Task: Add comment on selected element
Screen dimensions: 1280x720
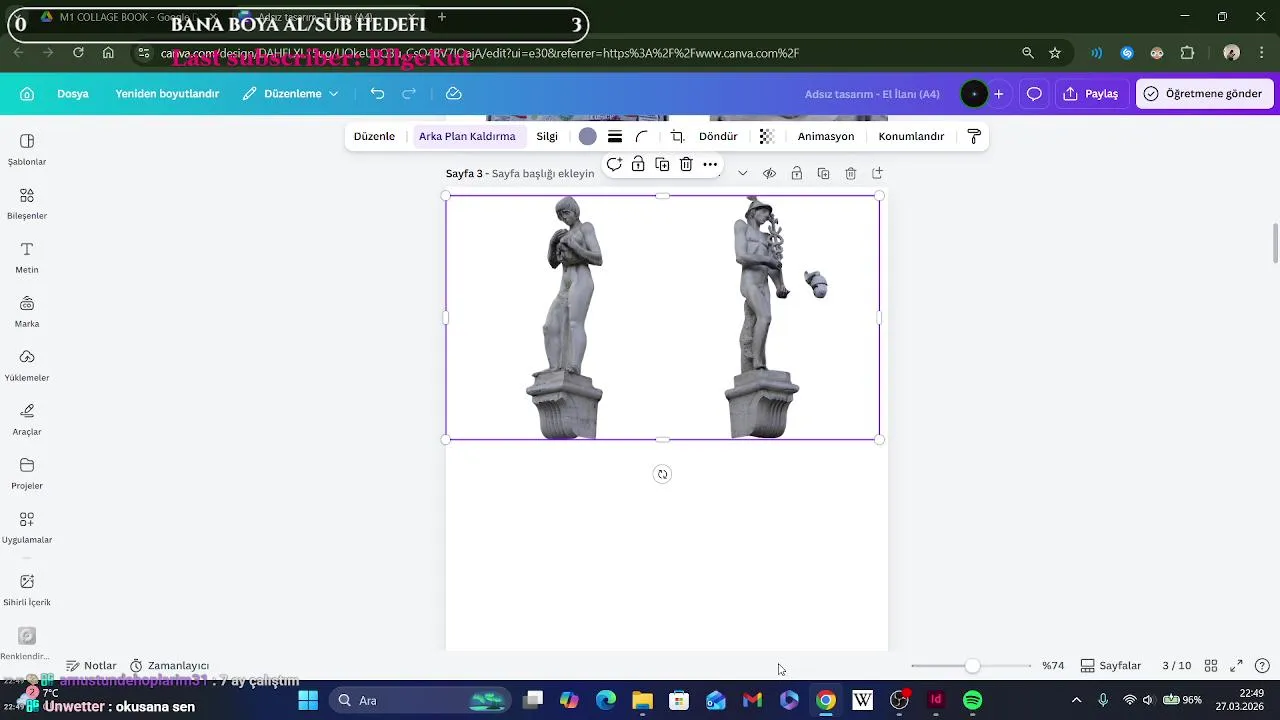Action: click(x=614, y=164)
